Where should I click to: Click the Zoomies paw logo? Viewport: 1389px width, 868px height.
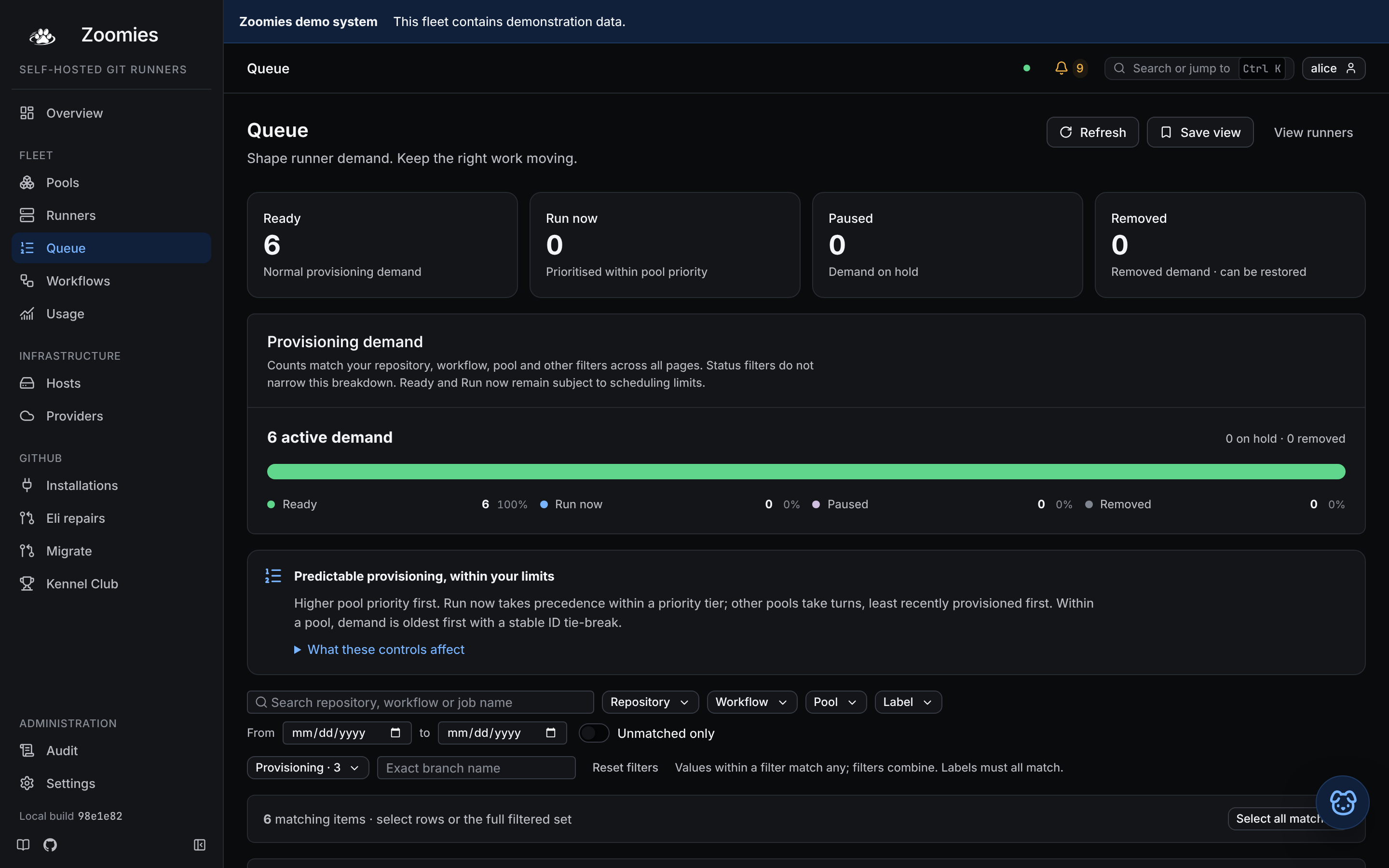42,36
